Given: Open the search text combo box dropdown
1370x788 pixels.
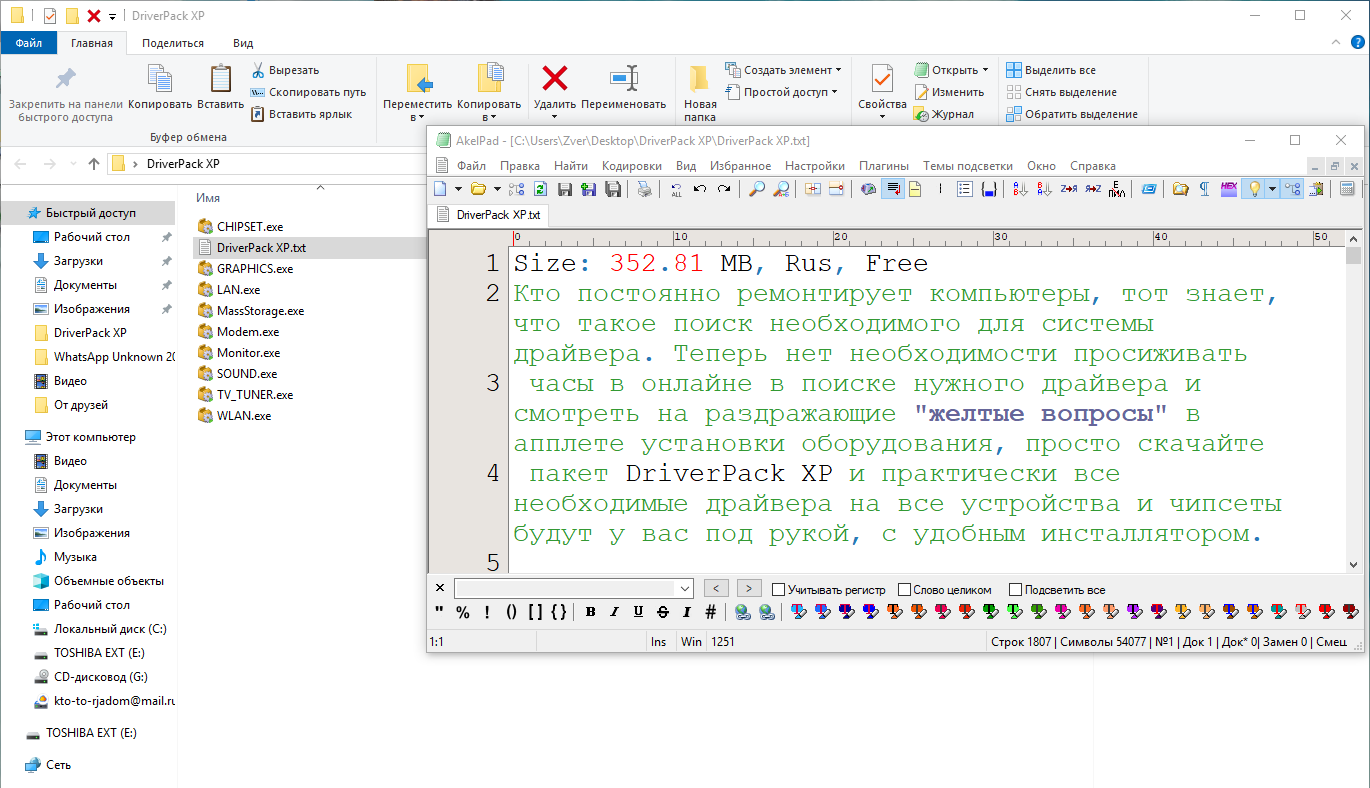Looking at the screenshot, I should (x=685, y=589).
